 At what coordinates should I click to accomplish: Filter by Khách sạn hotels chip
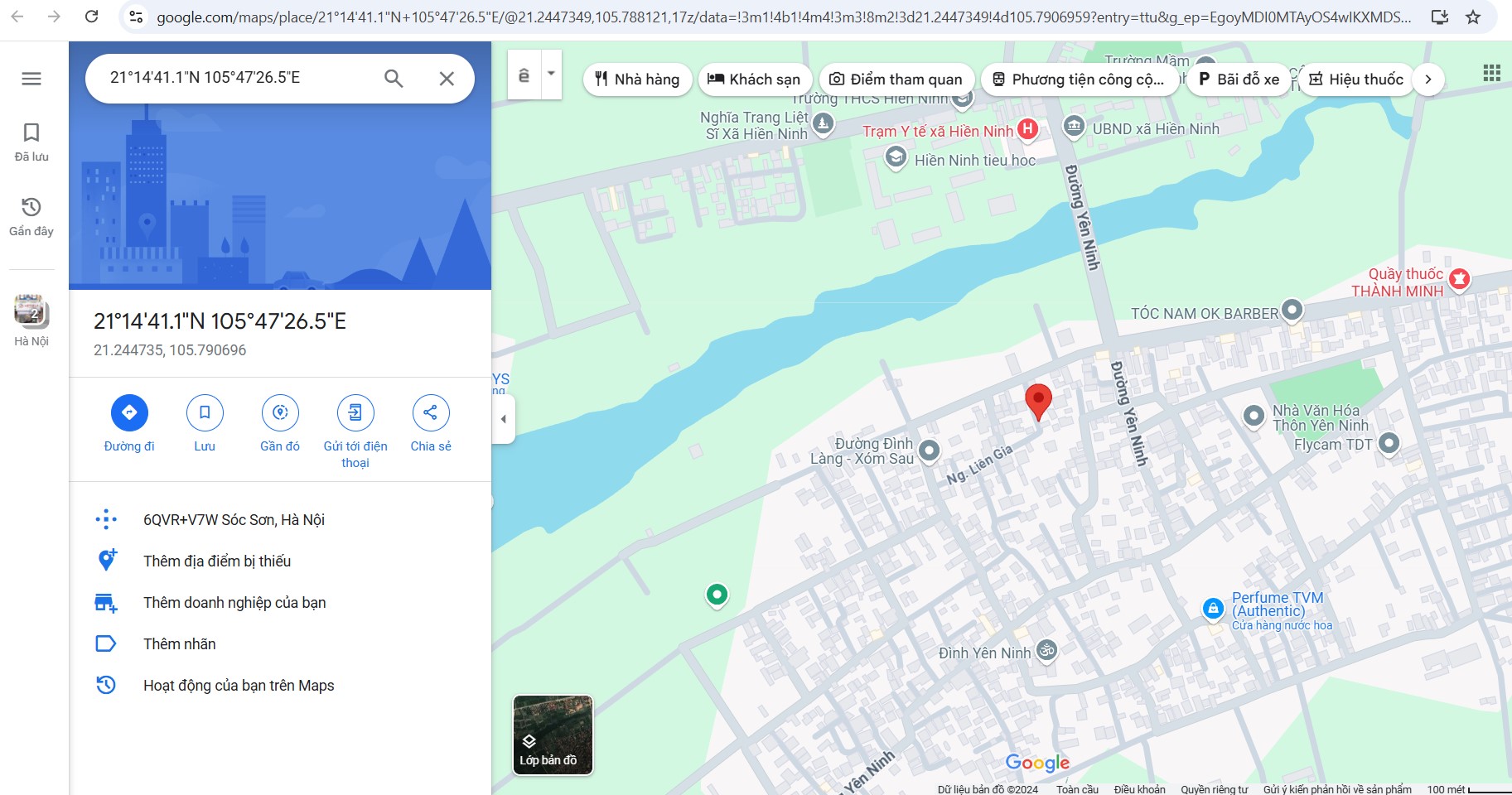point(754,79)
